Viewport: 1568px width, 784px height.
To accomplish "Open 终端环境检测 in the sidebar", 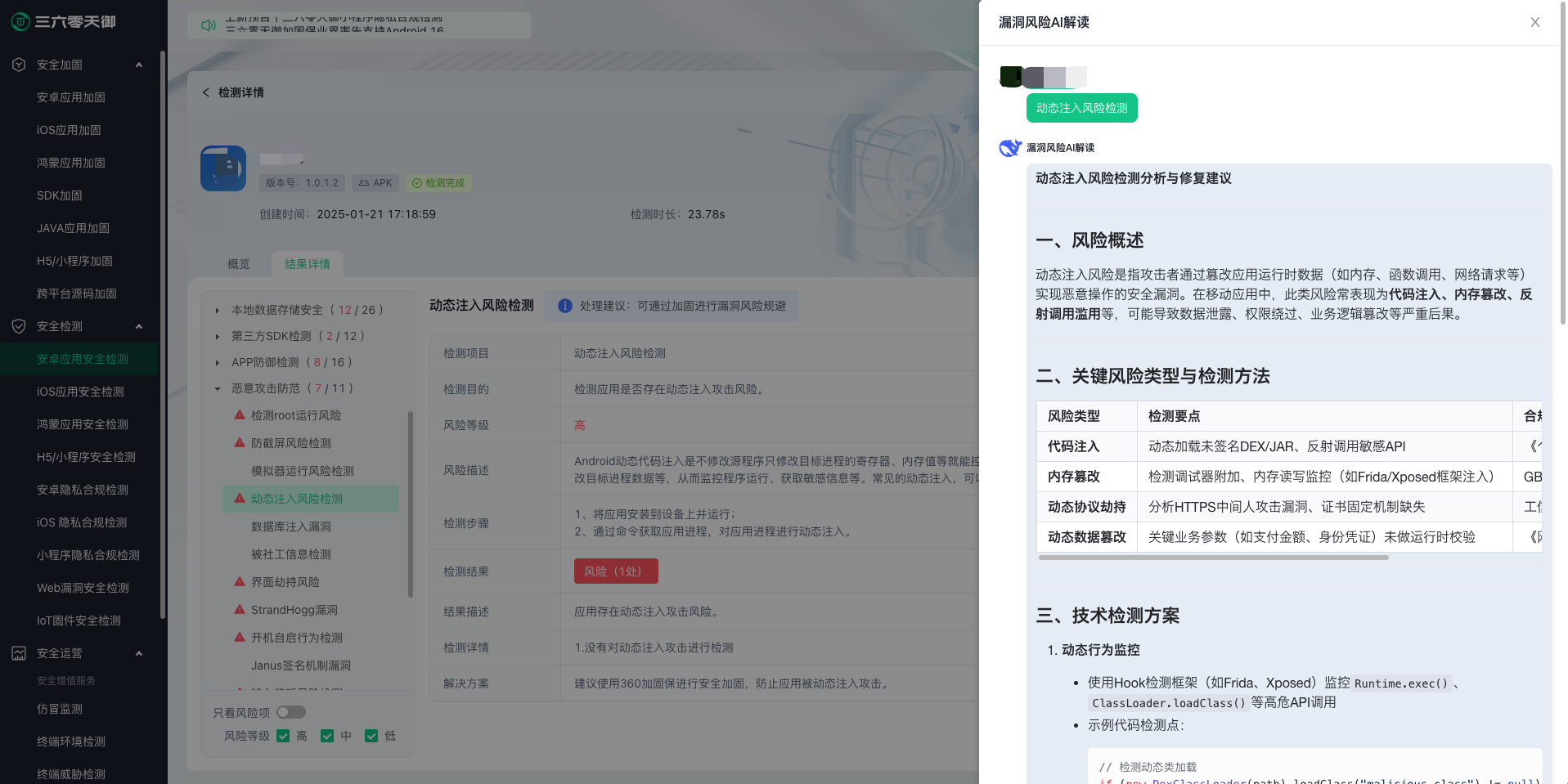I will coord(71,741).
